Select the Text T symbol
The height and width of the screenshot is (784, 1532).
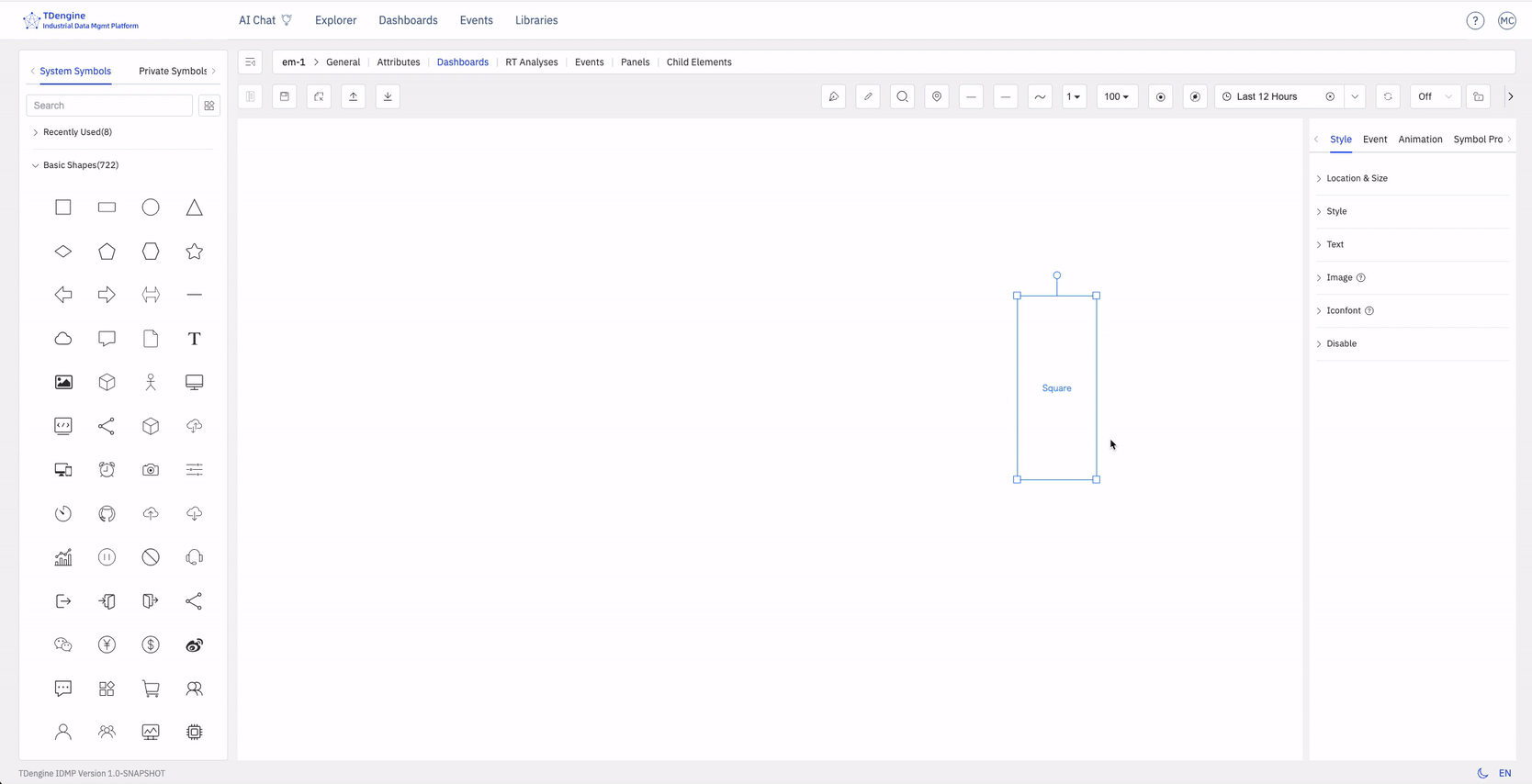[194, 339]
